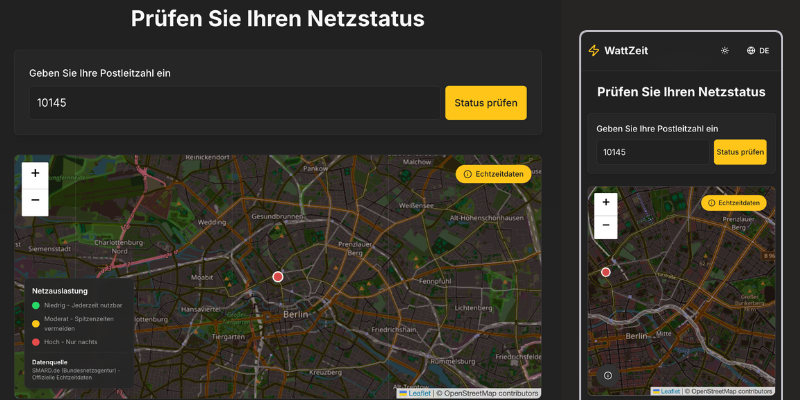Click the Weißensee label on the desktop map
This screenshot has width=800, height=400.
pos(417,206)
